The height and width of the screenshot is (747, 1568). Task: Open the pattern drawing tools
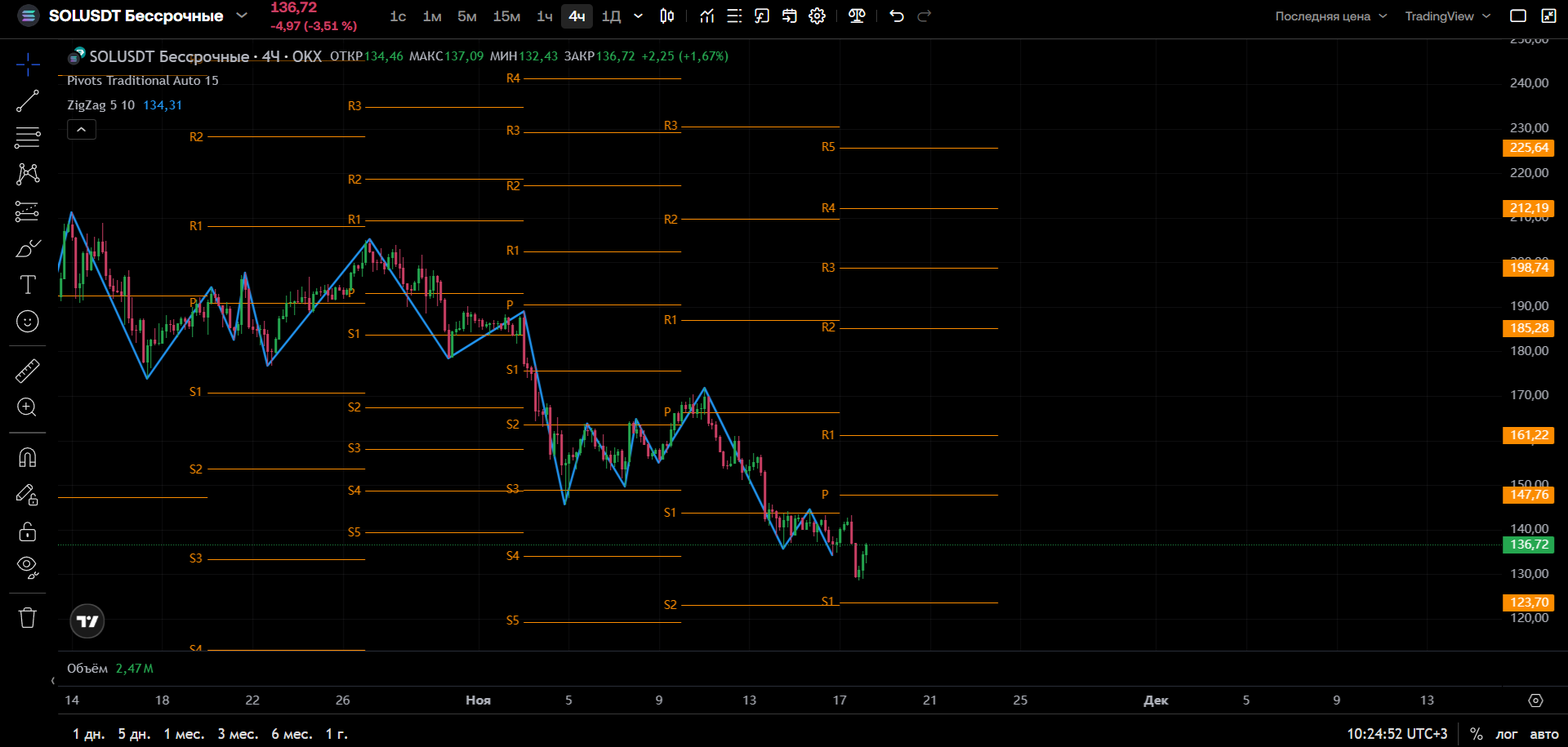coord(28,174)
